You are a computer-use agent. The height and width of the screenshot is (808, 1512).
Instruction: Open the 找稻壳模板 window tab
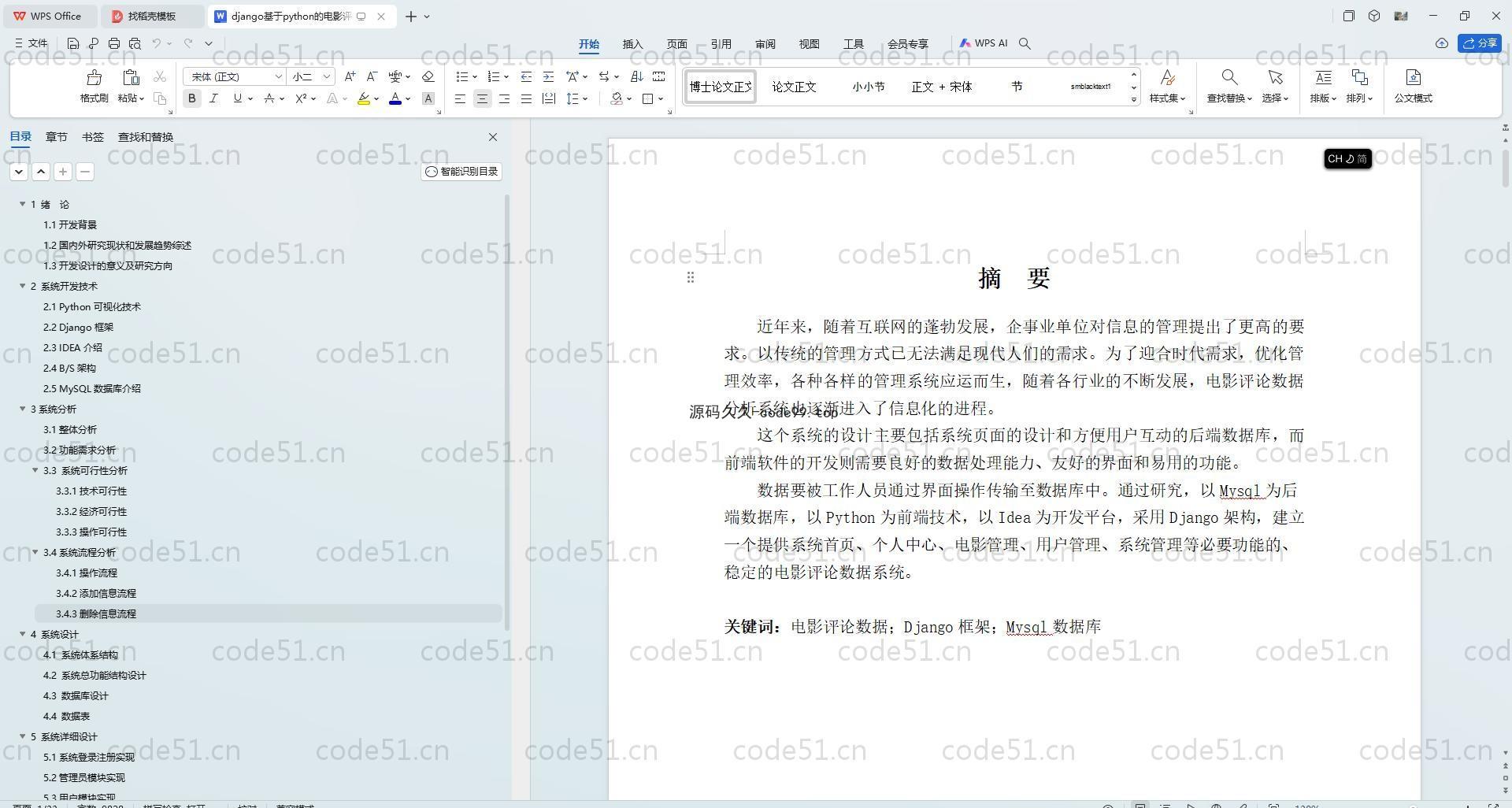[154, 16]
